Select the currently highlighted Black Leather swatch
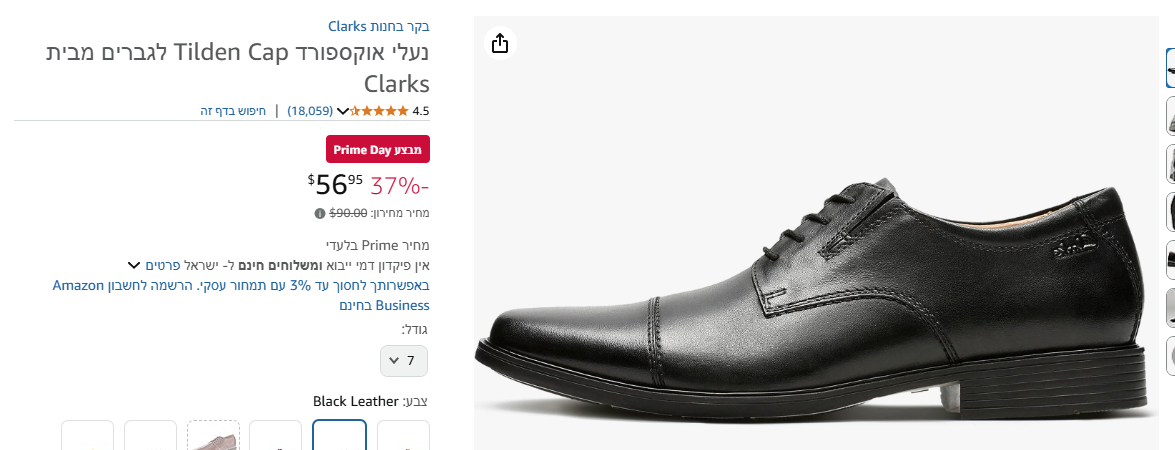1175x450 pixels. pos(340,436)
